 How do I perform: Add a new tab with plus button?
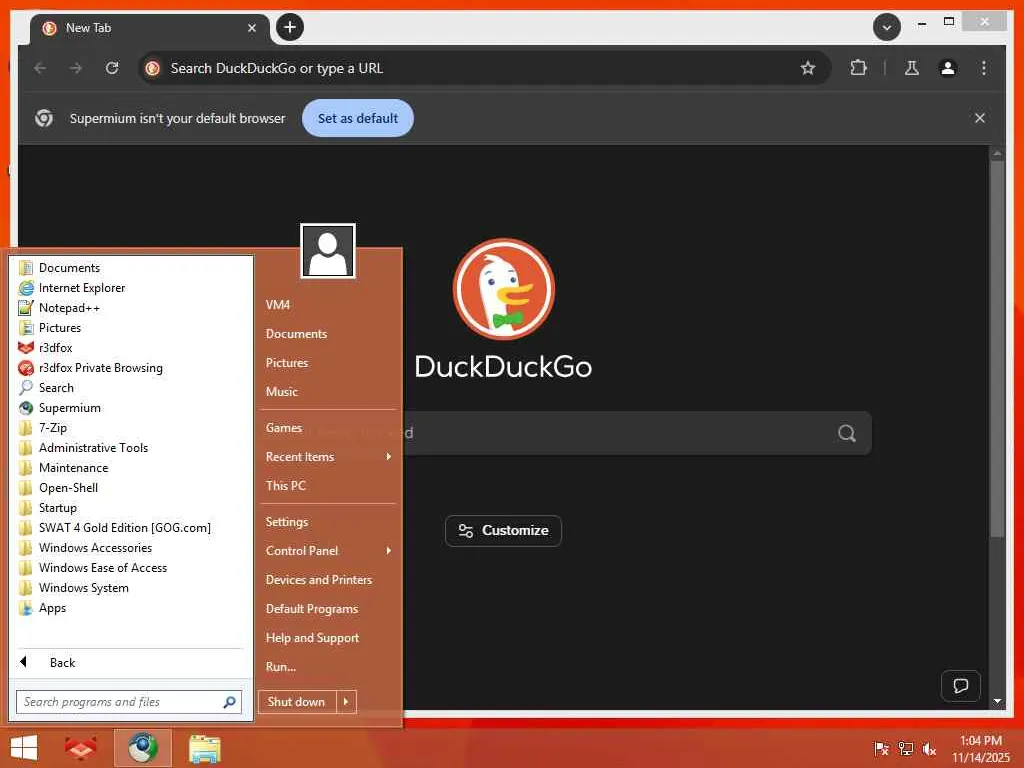290,27
